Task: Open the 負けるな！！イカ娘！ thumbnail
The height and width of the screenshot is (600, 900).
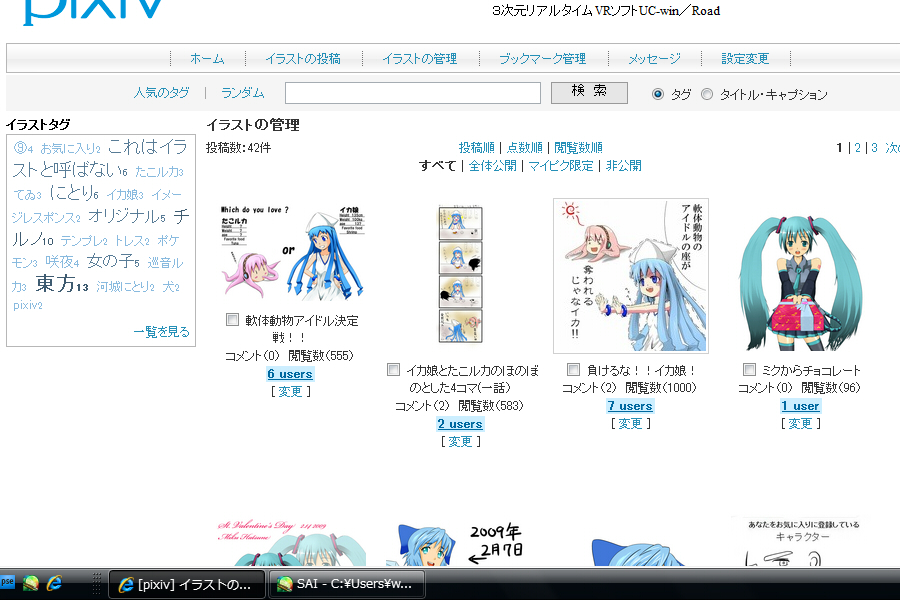Action: (x=631, y=276)
